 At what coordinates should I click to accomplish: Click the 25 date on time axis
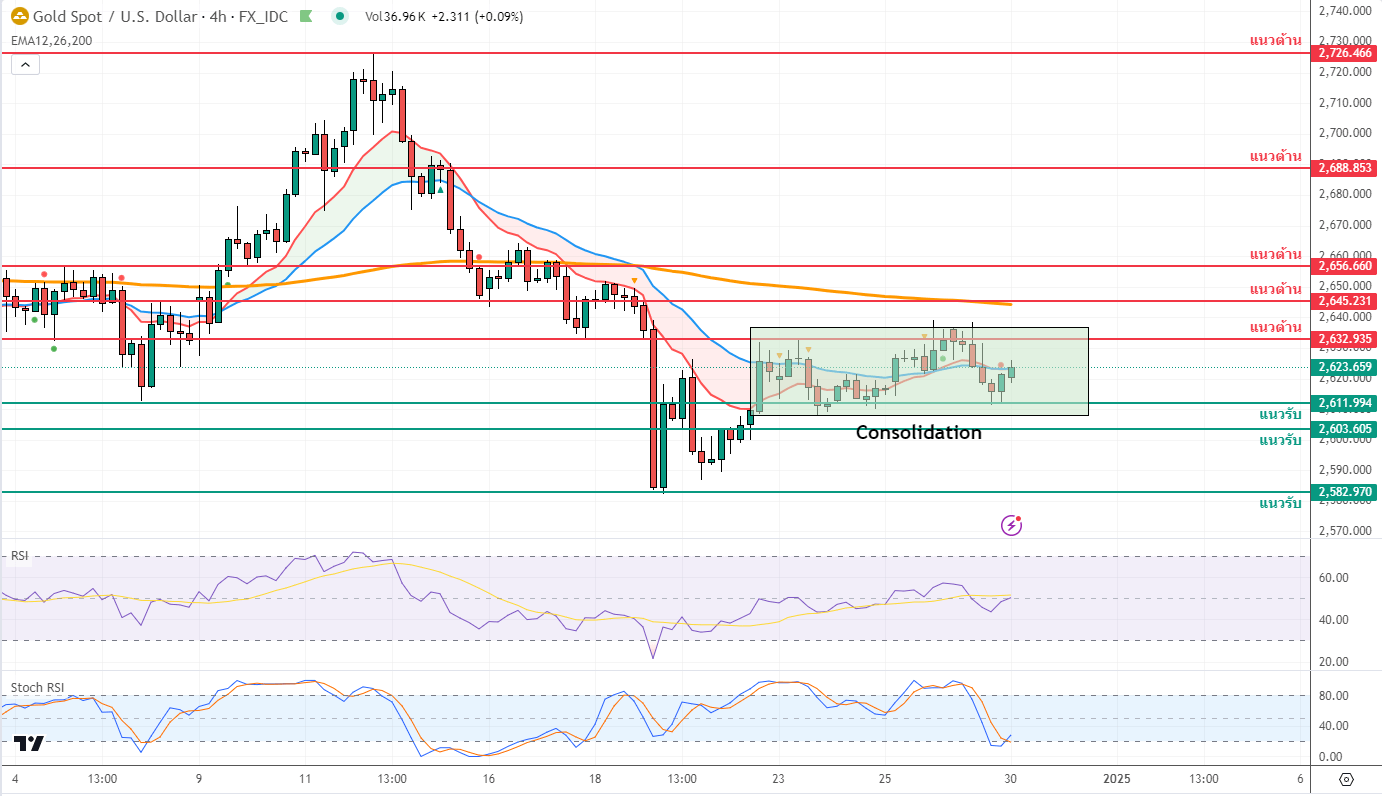[884, 779]
